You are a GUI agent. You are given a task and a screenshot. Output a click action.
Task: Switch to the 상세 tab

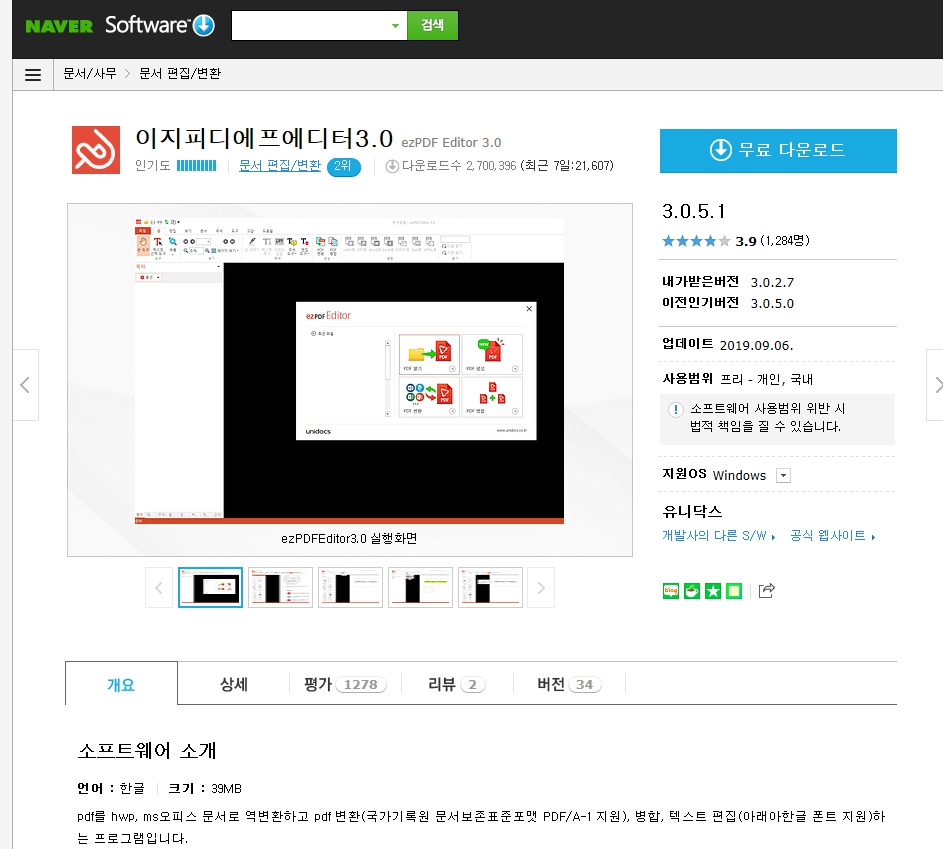pyautogui.click(x=233, y=684)
